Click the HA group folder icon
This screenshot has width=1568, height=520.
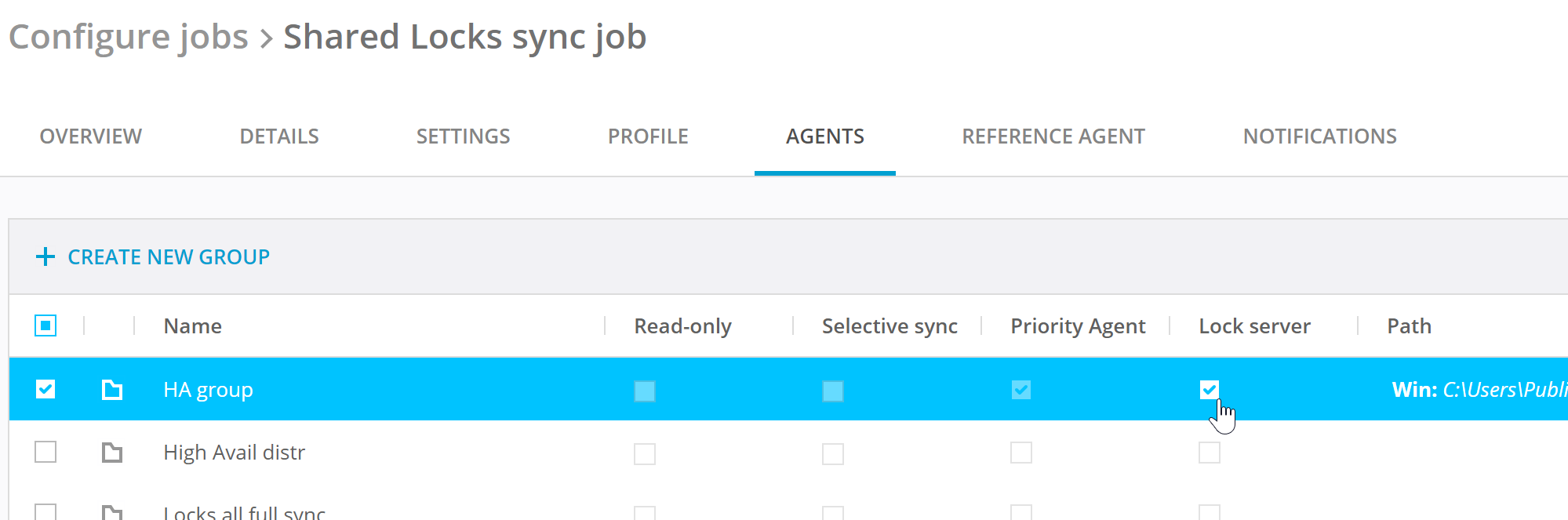click(x=112, y=390)
